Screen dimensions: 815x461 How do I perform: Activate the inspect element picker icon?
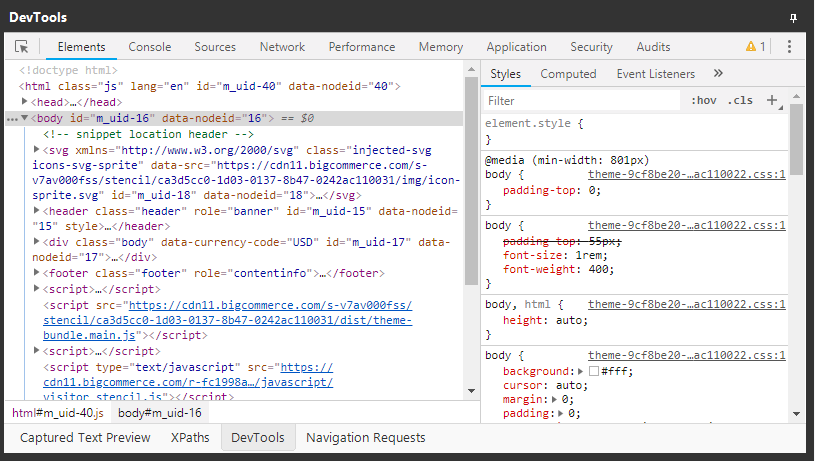(22, 47)
